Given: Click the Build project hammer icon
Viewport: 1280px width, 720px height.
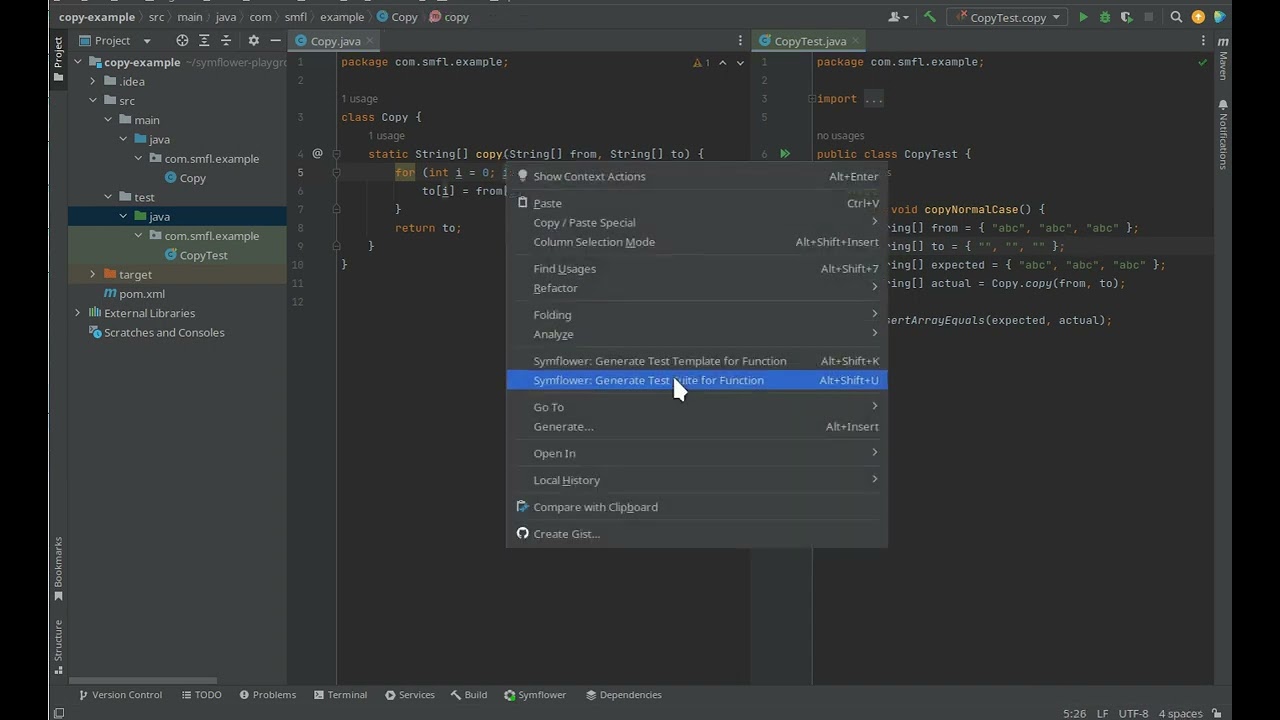Looking at the screenshot, I should (930, 17).
